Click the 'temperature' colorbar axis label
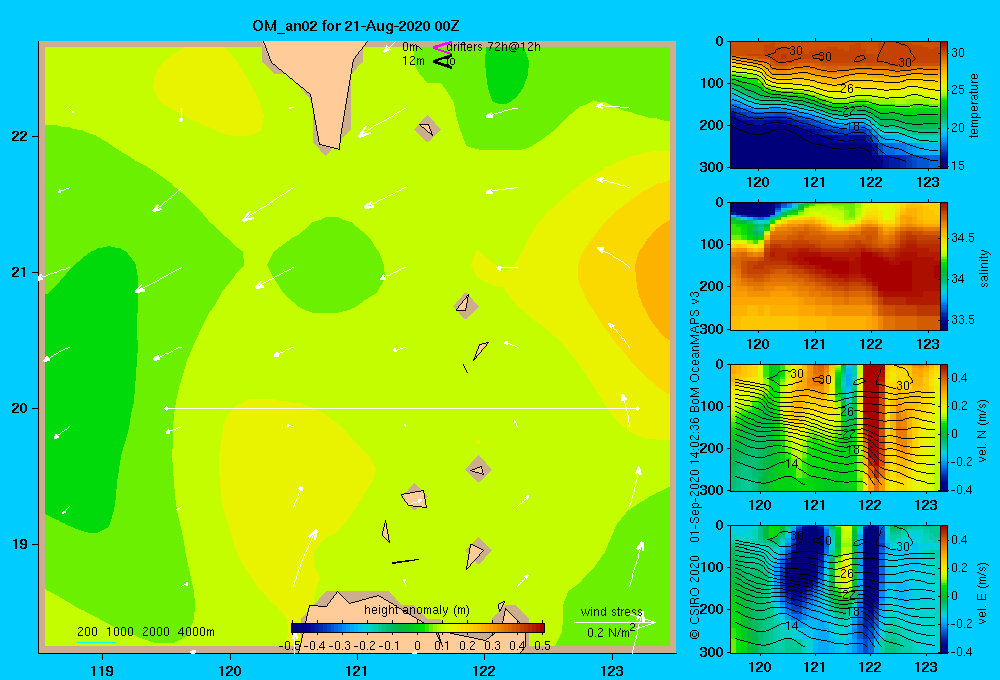Viewport: 1000px width, 680px height. 974,105
